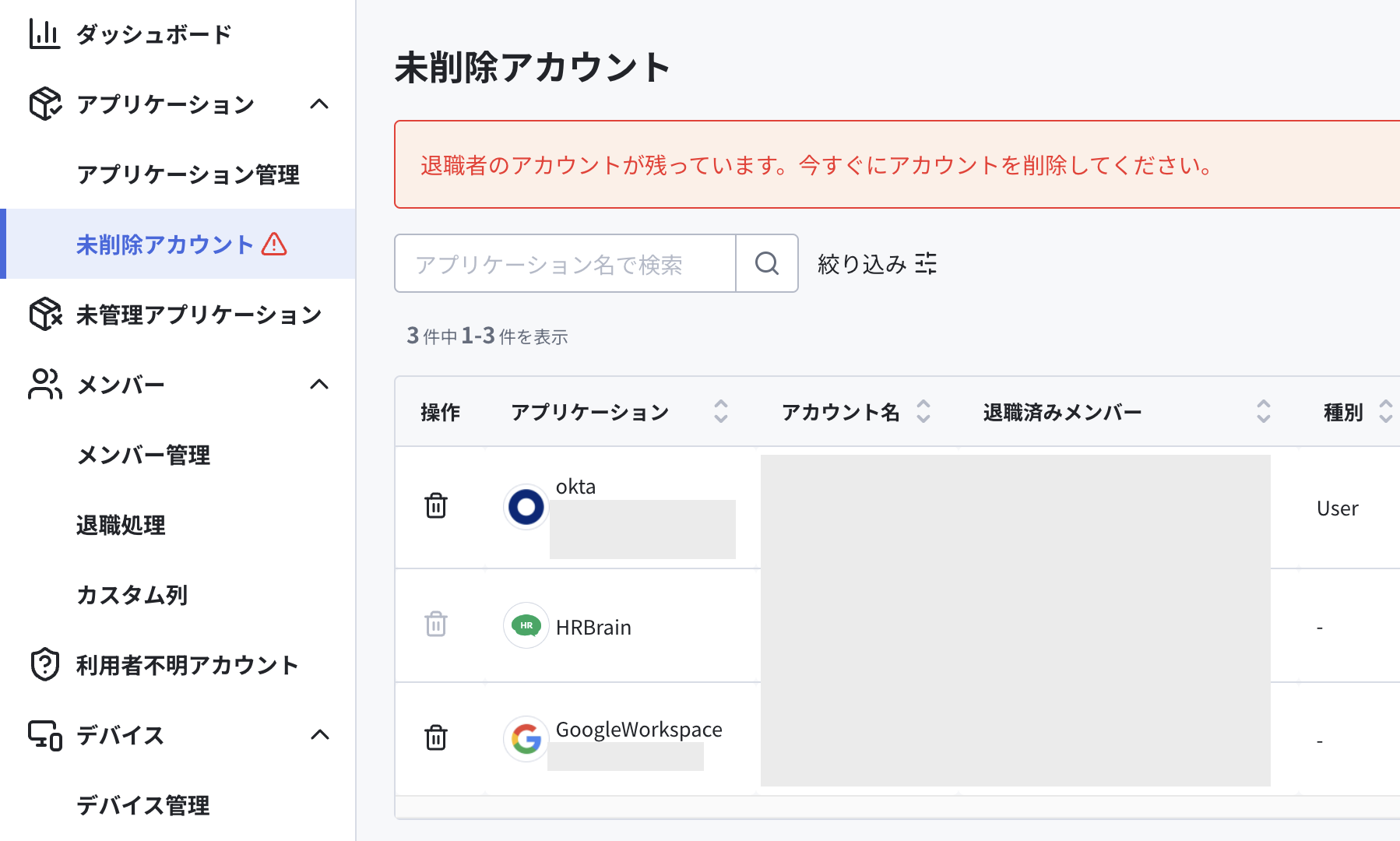The image size is (1400, 841).
Task: Click the shield question mark icon
Action: tap(45, 664)
